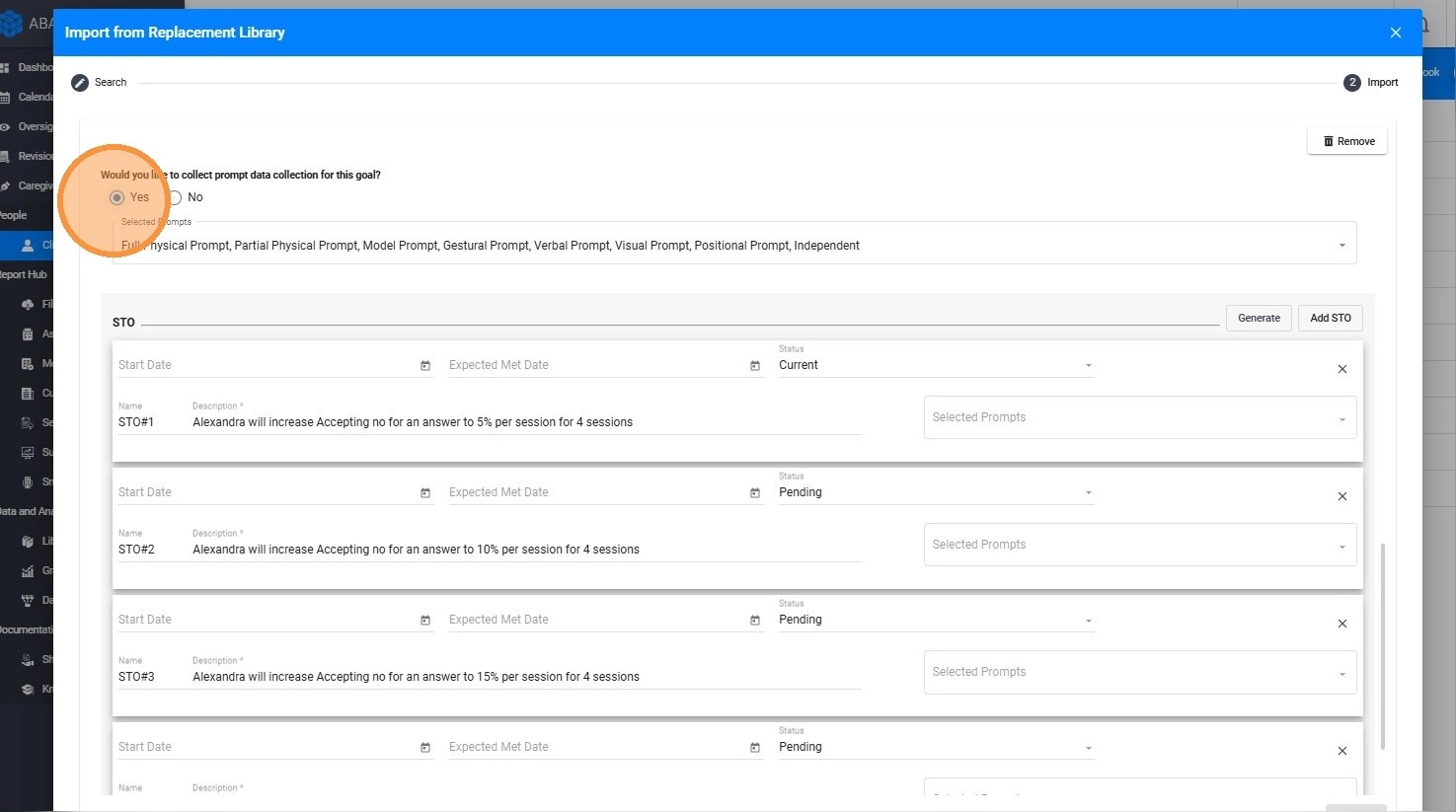
Task: Close the Import from Replacement Library dialog
Action: [1396, 33]
